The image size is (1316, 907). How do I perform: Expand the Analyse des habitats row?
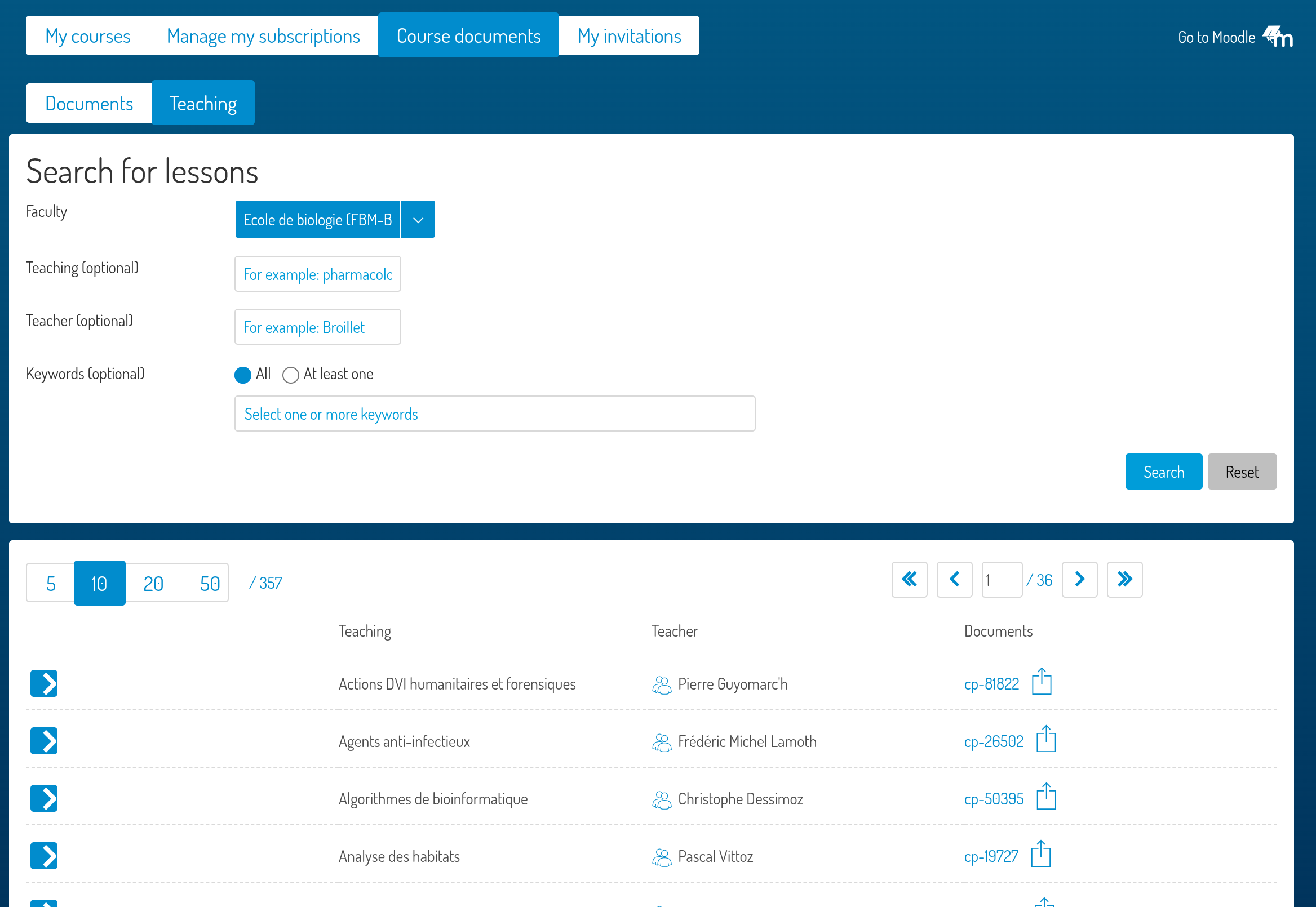click(44, 856)
